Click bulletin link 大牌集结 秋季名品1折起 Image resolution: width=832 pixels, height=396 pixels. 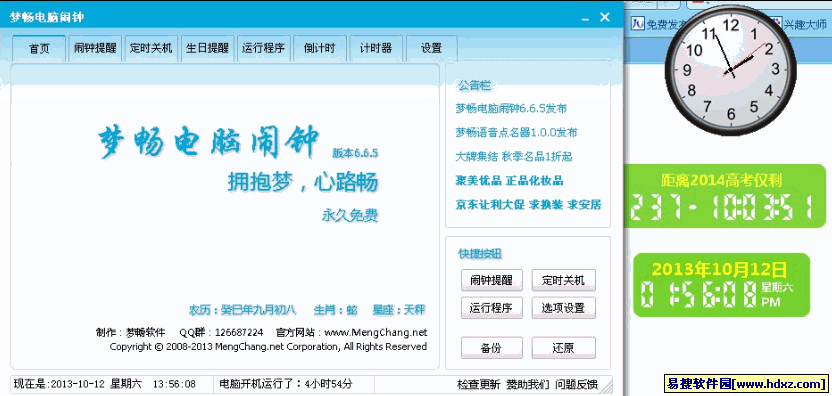(x=514, y=157)
